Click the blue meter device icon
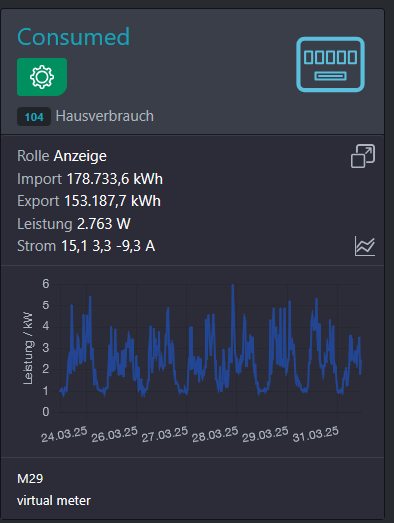 330,64
